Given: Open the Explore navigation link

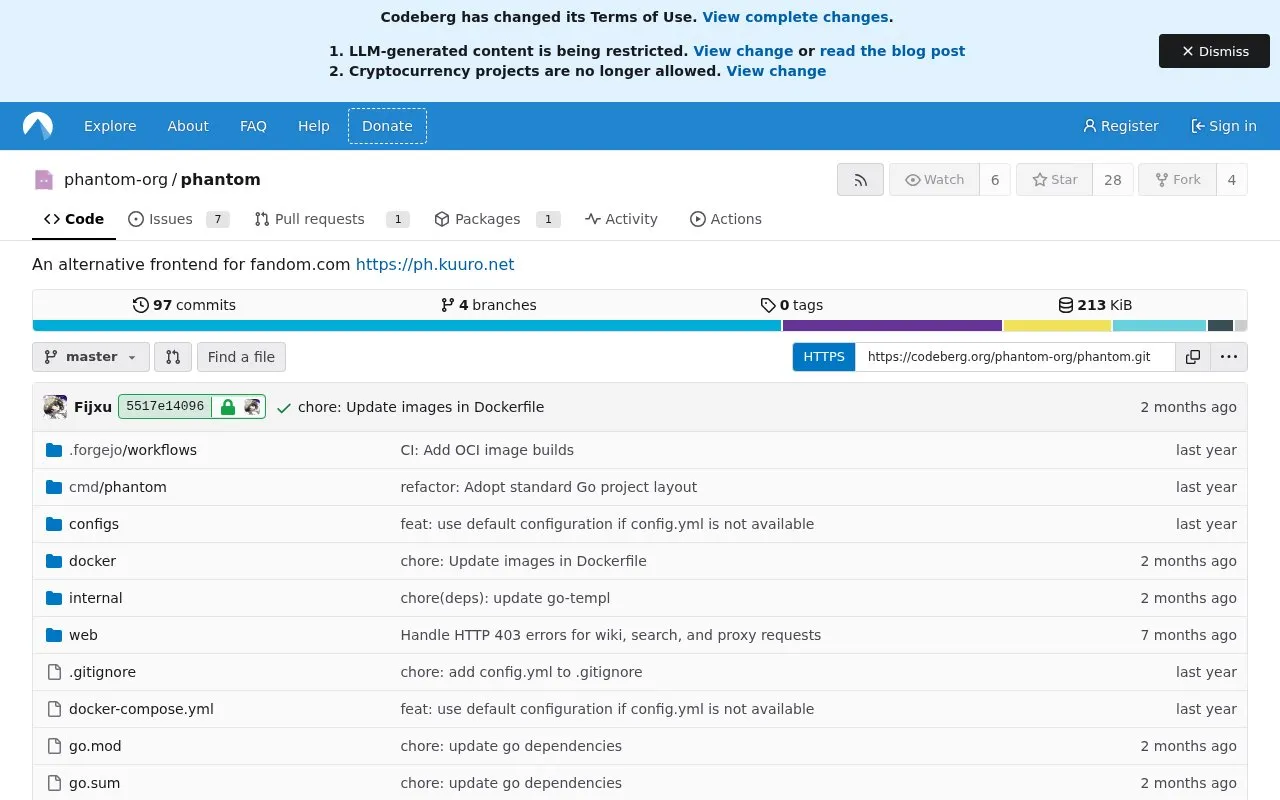Looking at the screenshot, I should coord(110,126).
